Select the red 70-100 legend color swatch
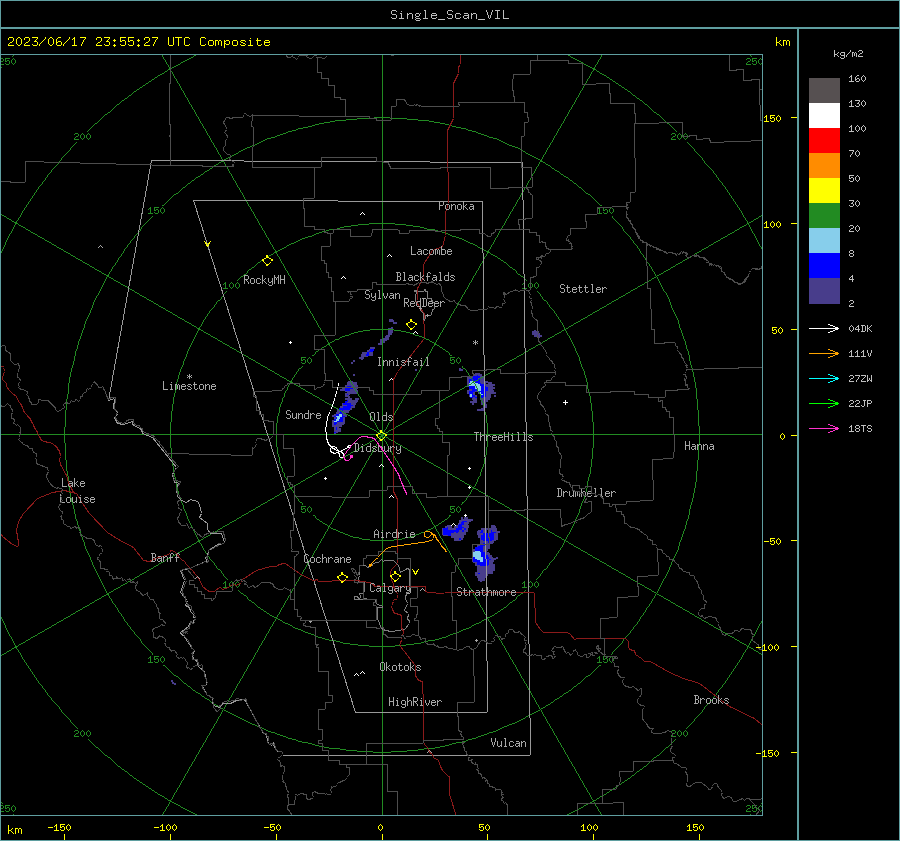This screenshot has height=841, width=900. (824, 141)
